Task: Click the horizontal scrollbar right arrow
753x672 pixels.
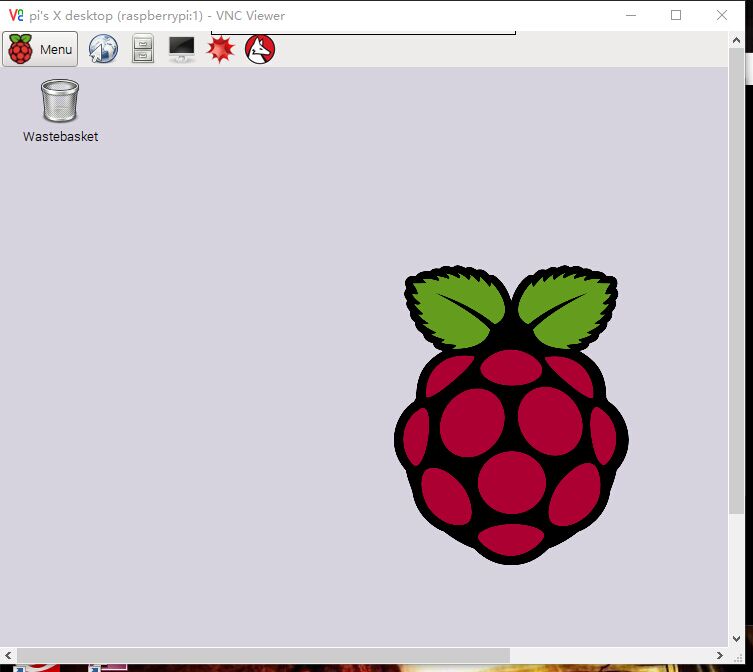Action: [719, 655]
